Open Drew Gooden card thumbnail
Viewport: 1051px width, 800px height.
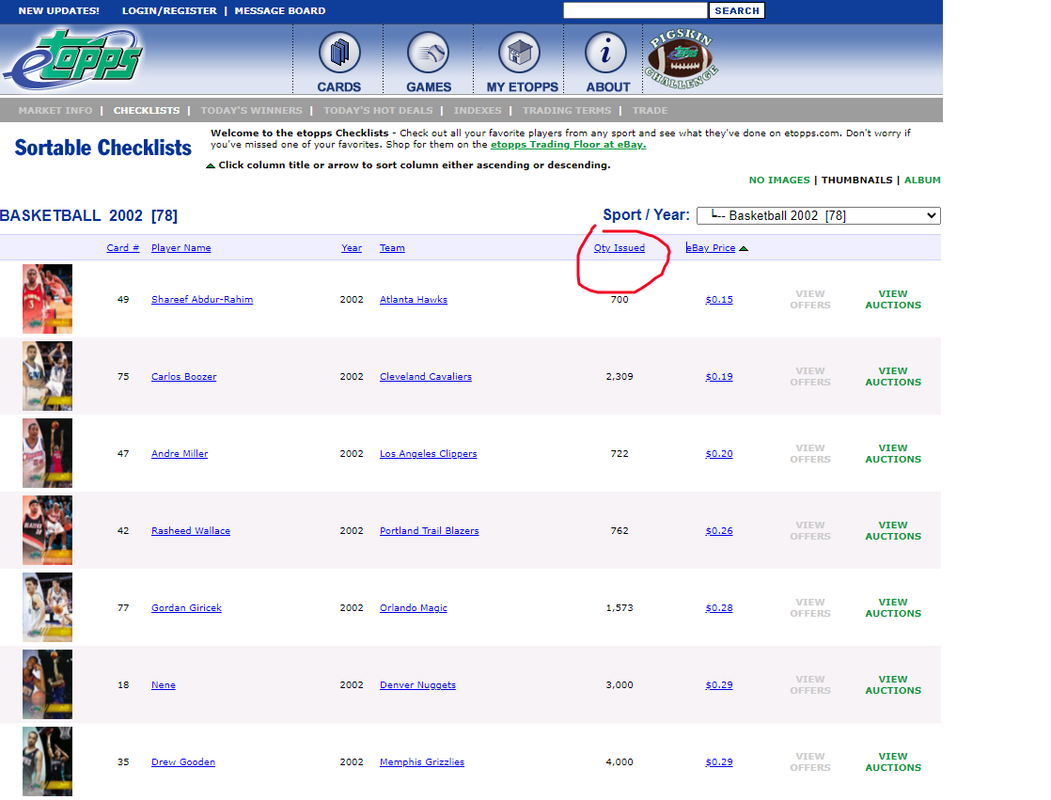47,761
